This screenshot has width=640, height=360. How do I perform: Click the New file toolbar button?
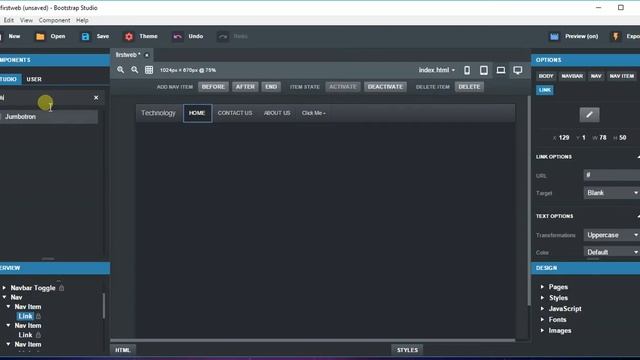point(11,36)
